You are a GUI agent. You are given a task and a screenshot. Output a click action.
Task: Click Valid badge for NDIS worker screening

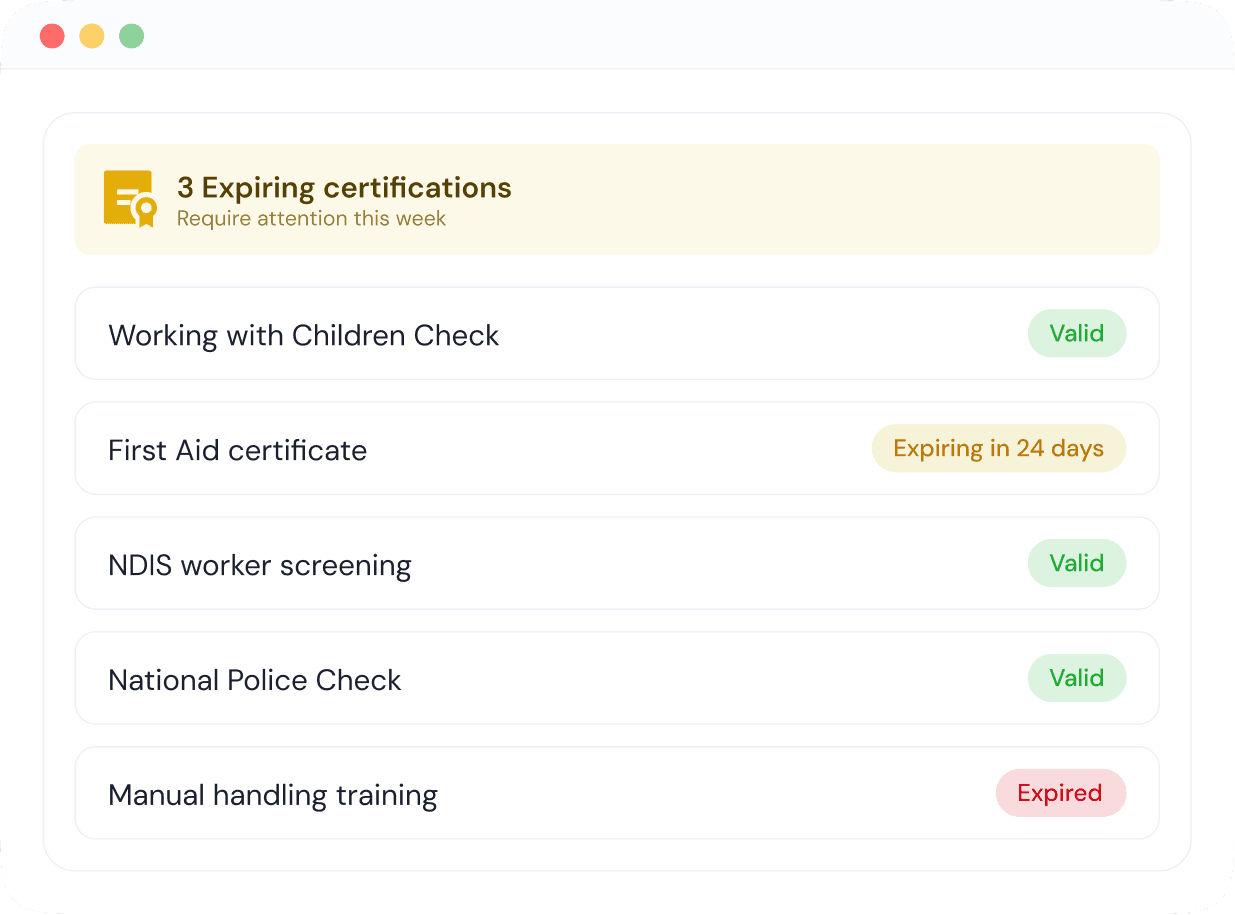(1077, 563)
